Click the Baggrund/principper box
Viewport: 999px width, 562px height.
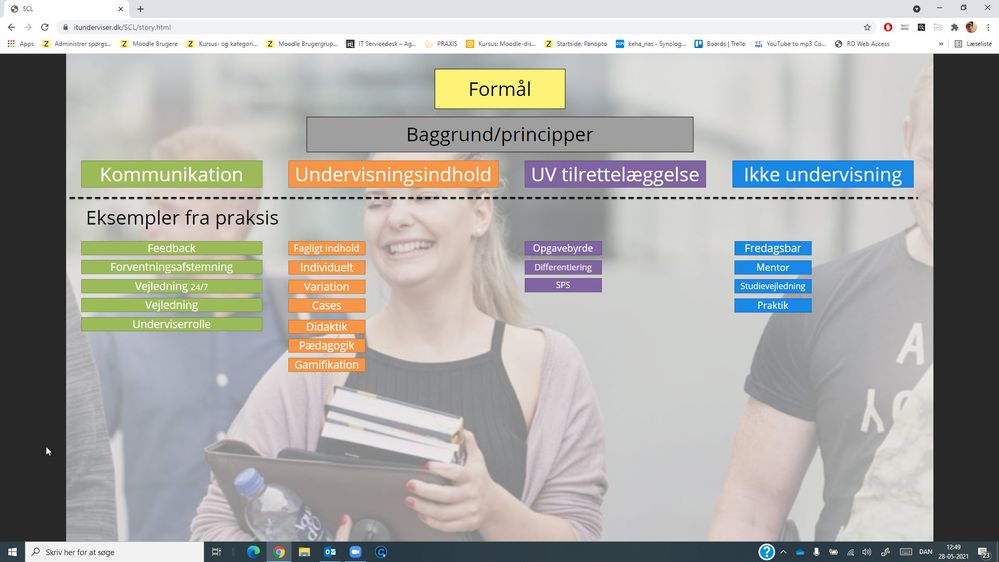pyautogui.click(x=500, y=134)
